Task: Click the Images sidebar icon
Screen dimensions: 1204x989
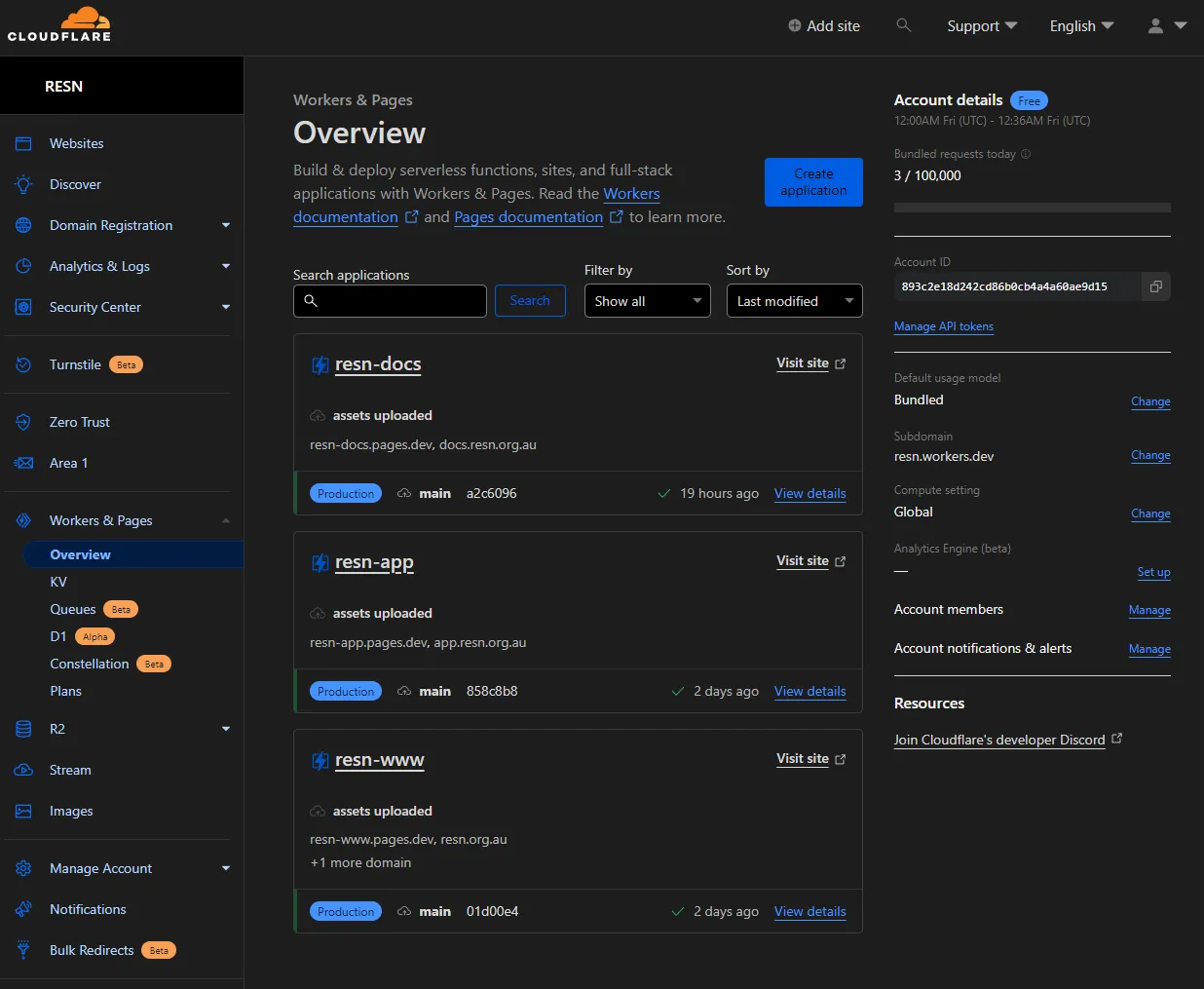Action: pyautogui.click(x=23, y=810)
